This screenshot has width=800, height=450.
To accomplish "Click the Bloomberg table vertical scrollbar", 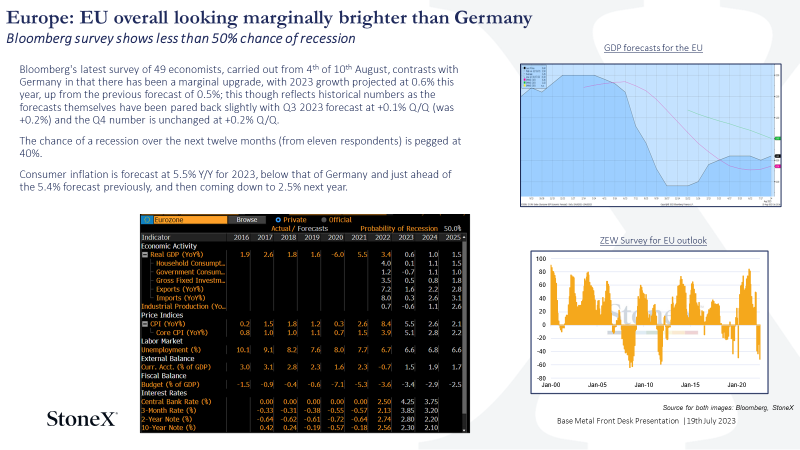I will click(464, 327).
